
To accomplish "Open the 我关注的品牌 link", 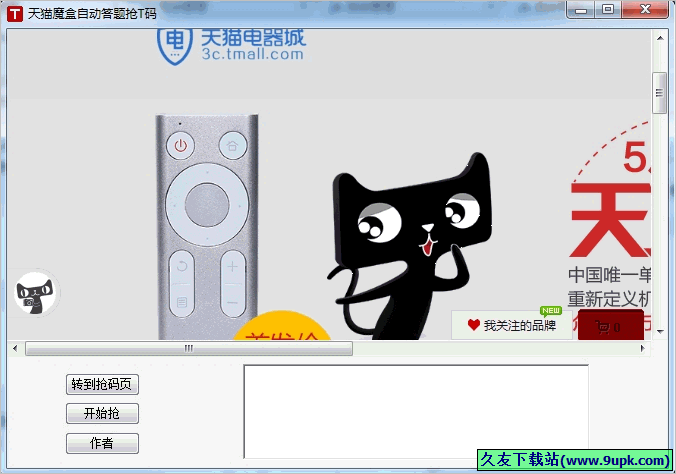I will pos(512,325).
